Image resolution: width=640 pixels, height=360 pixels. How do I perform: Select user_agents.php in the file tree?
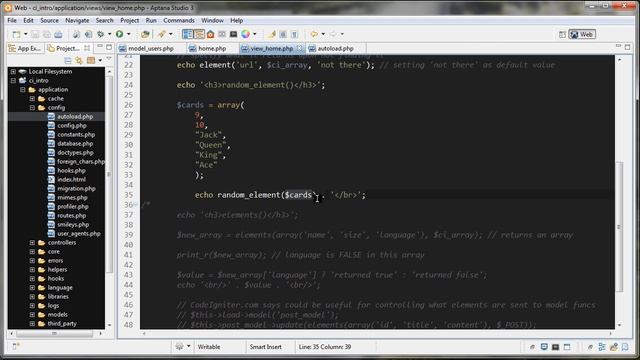[79, 234]
